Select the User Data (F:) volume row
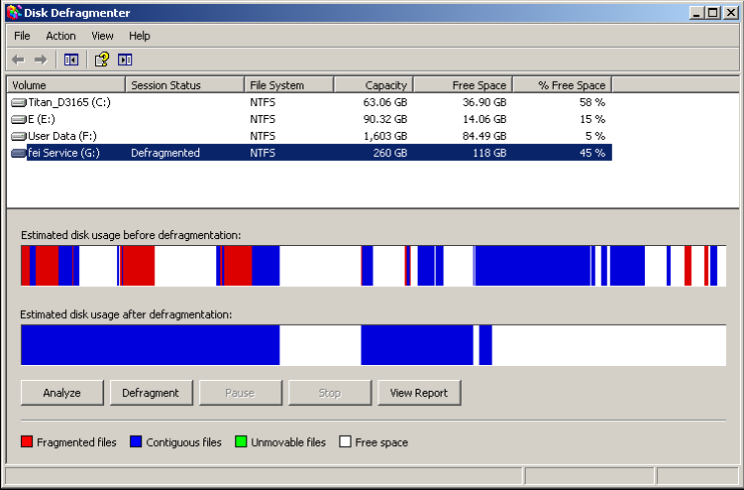744x490 pixels. 310,137
